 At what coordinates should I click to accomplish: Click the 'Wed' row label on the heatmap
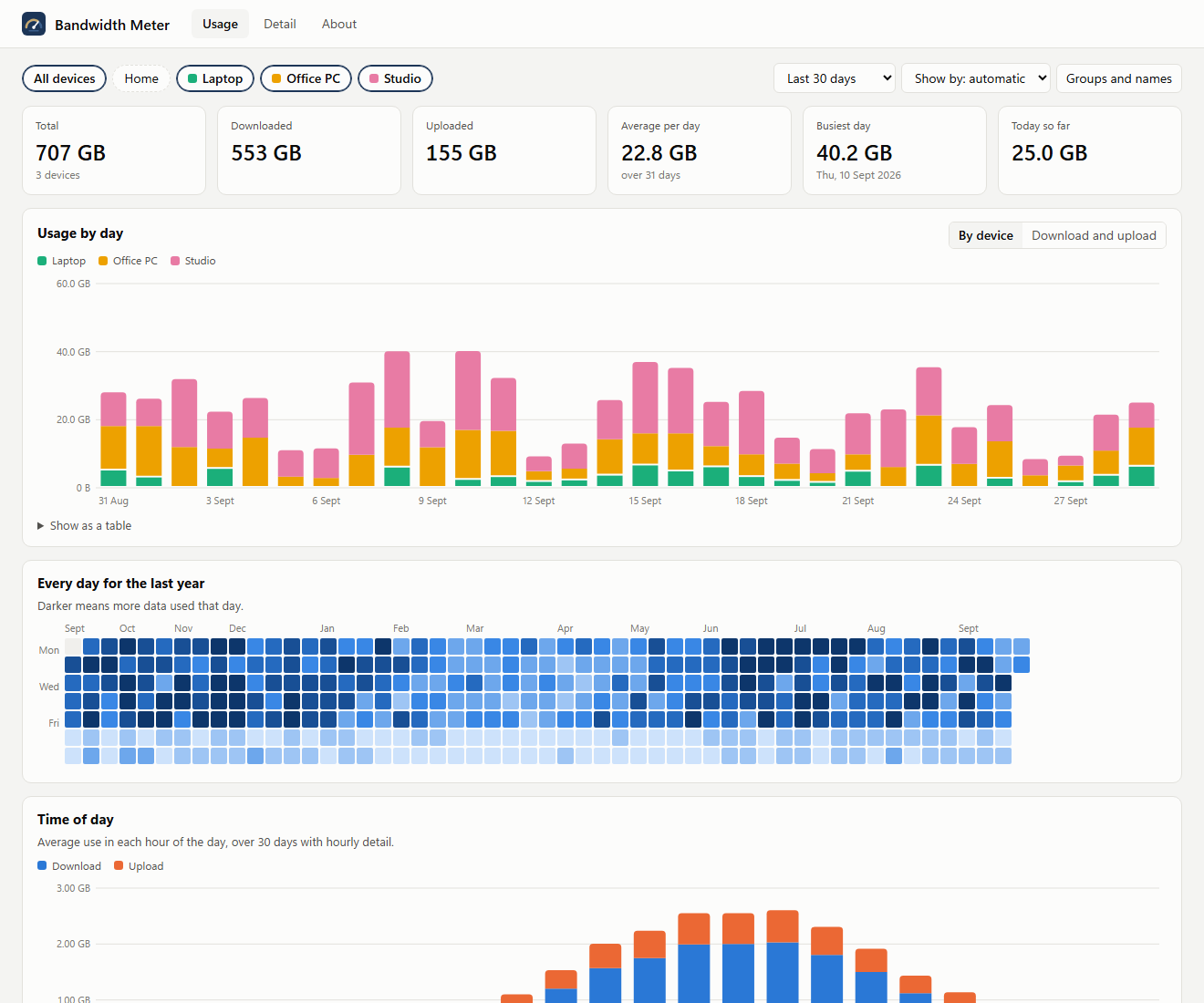pyautogui.click(x=49, y=687)
